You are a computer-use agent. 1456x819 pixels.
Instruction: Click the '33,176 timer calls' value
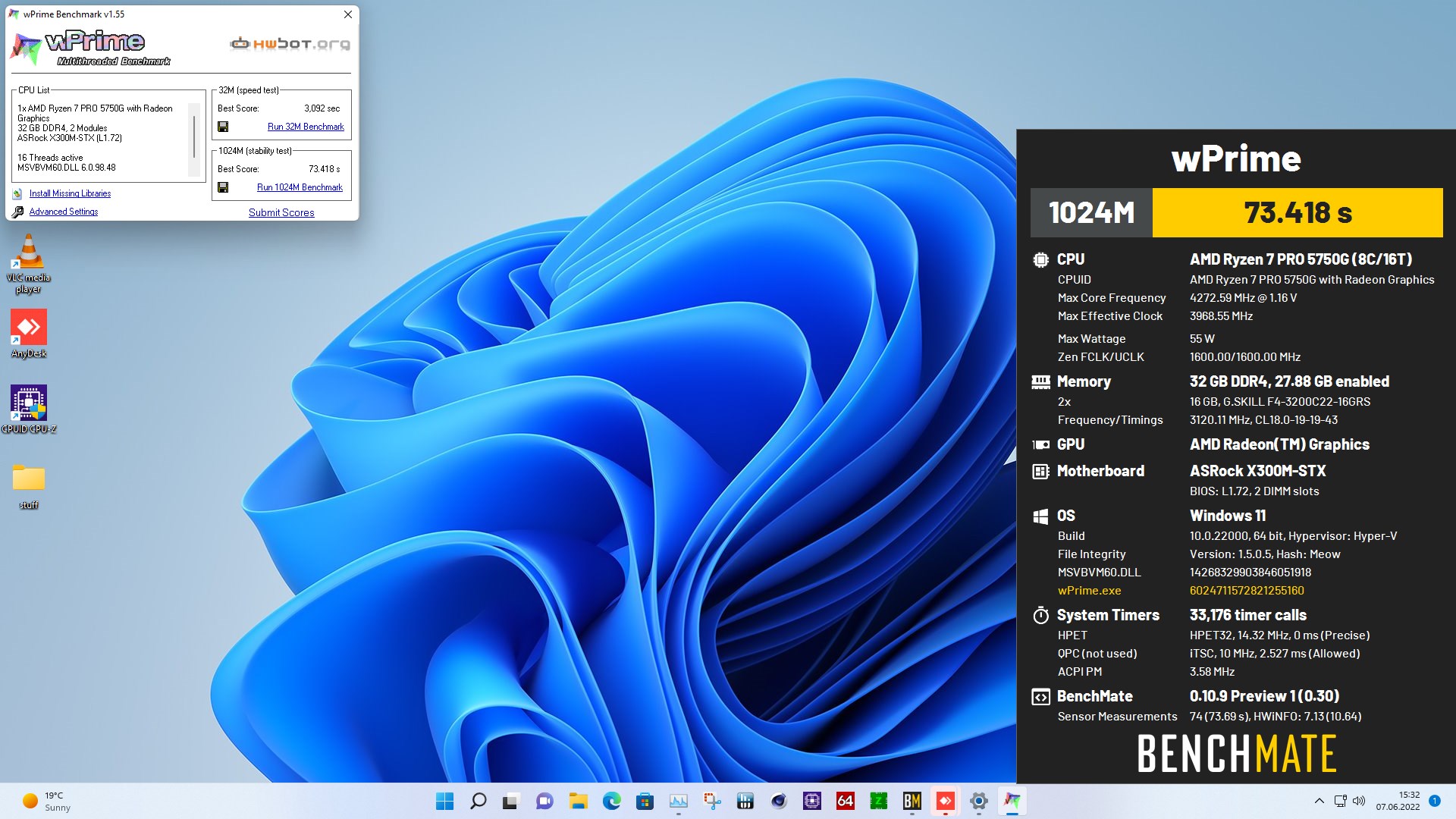click(1247, 615)
